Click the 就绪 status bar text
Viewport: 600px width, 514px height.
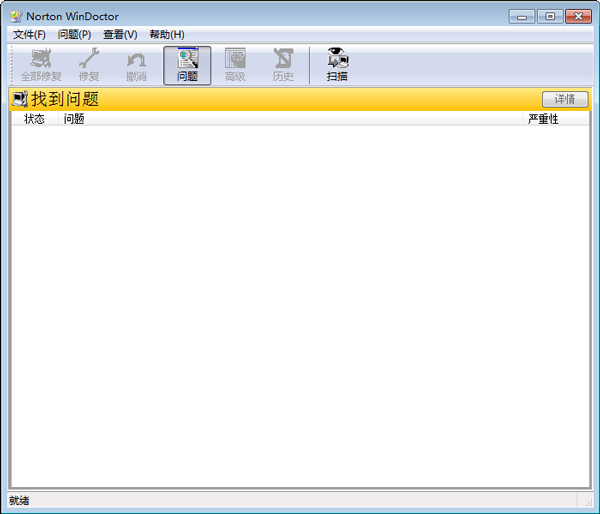(19, 500)
